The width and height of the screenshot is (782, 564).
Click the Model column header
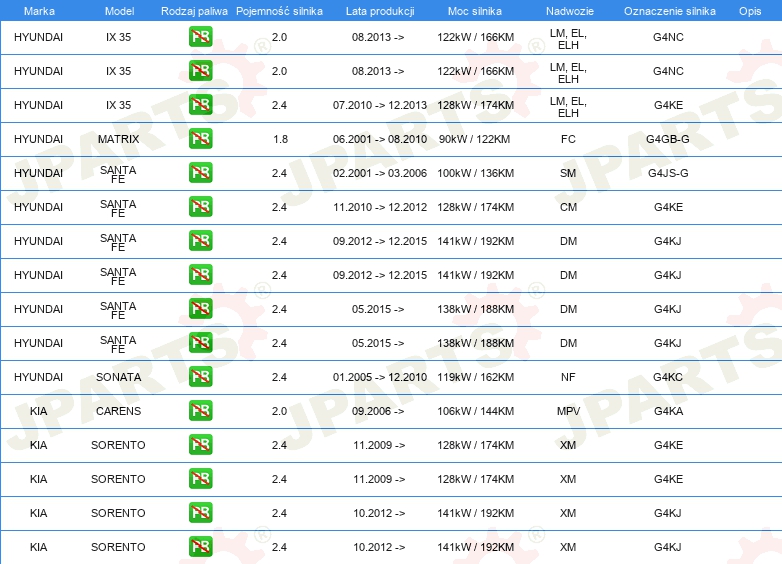[x=119, y=11]
